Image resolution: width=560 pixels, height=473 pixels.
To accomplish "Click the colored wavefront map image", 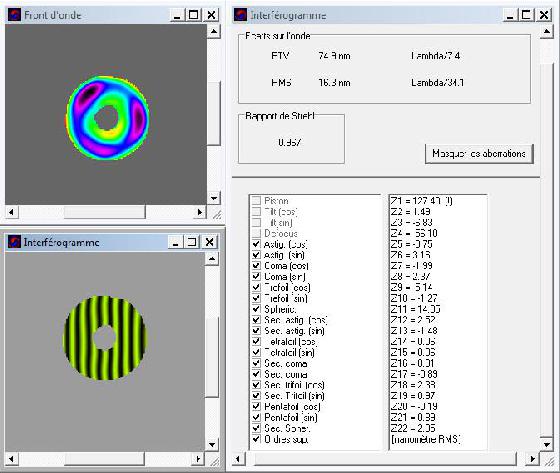I will [108, 118].
